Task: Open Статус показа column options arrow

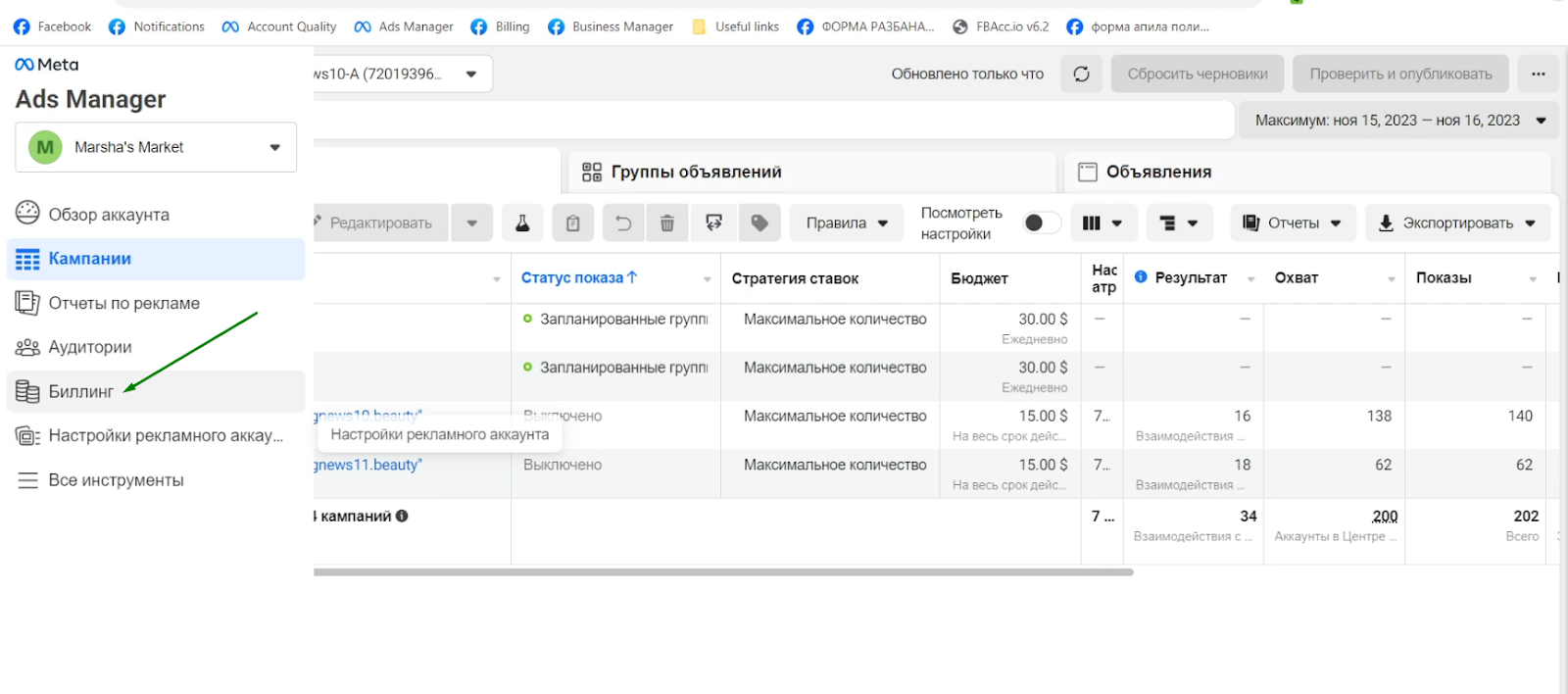Action: 708,279
